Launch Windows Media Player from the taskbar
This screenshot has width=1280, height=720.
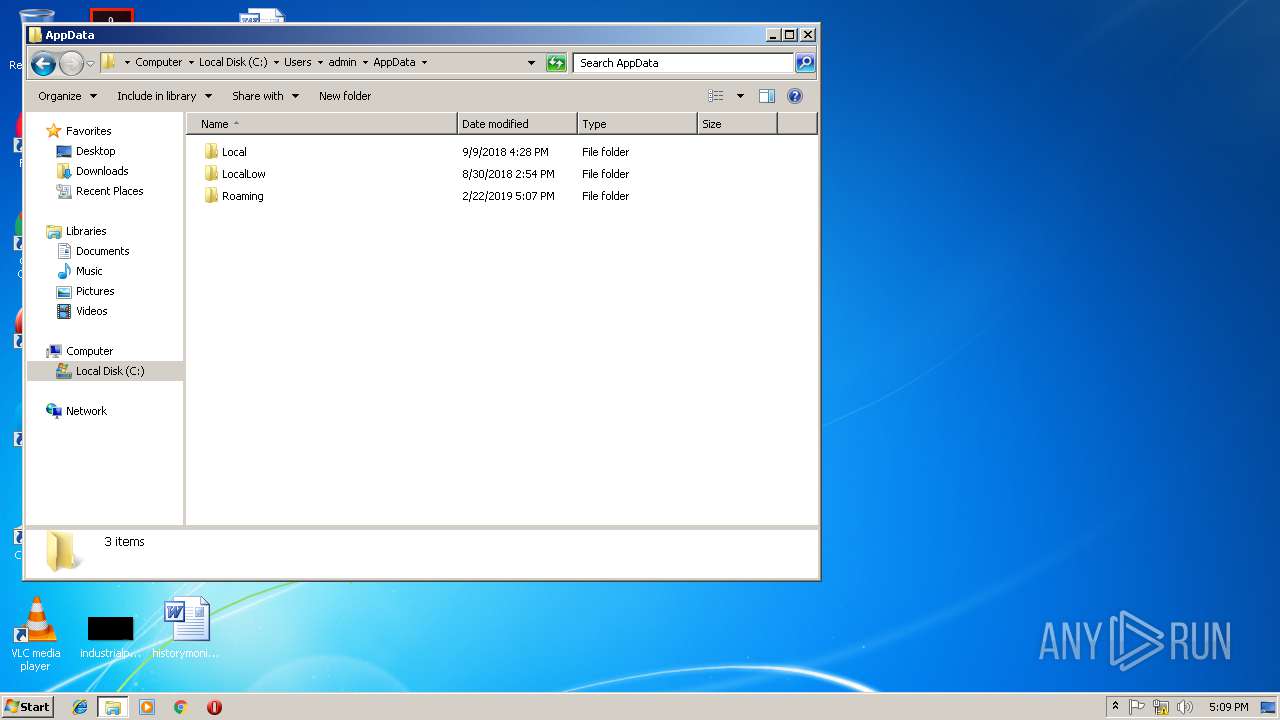[x=147, y=707]
